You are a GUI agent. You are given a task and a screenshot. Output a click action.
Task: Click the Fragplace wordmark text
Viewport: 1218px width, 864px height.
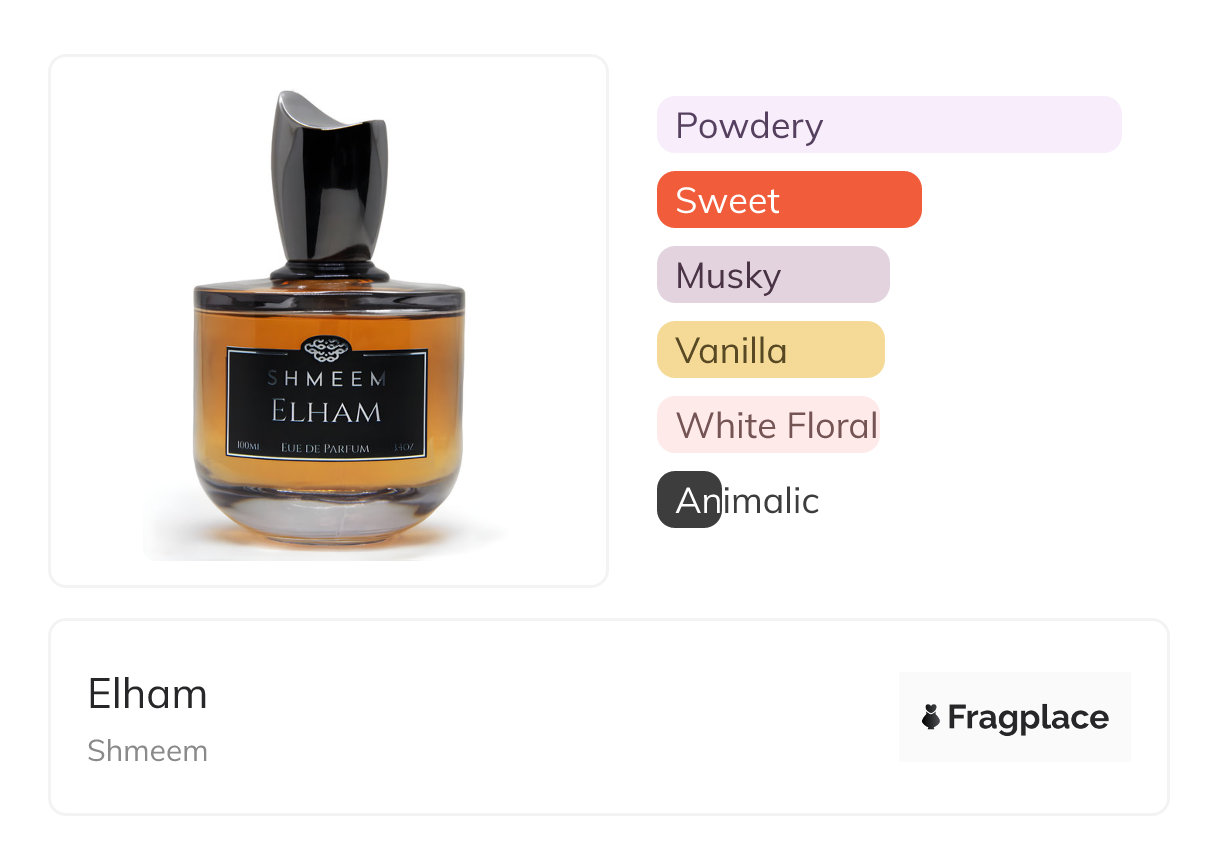[1028, 717]
